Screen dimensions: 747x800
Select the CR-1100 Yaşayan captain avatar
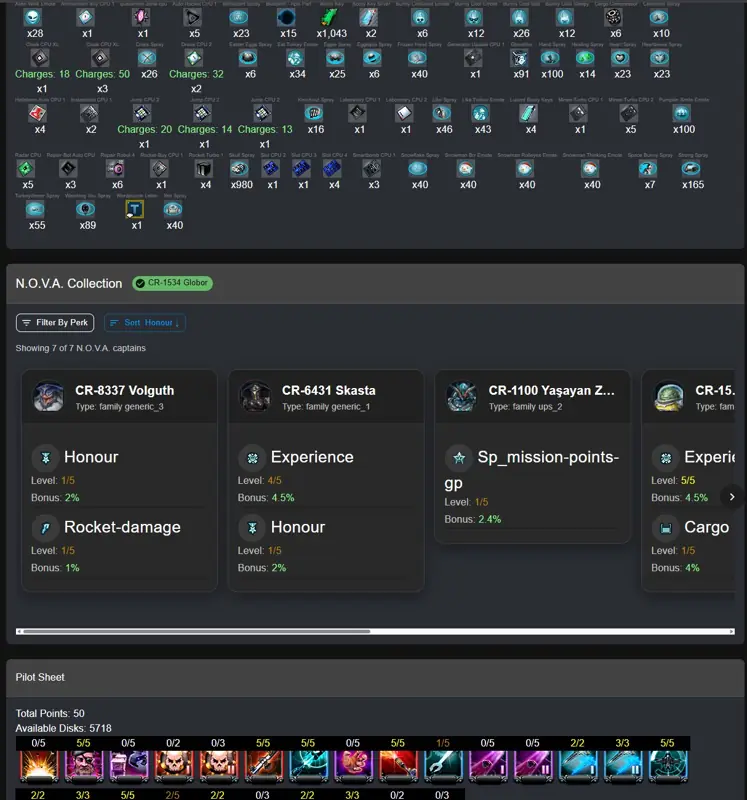click(462, 396)
